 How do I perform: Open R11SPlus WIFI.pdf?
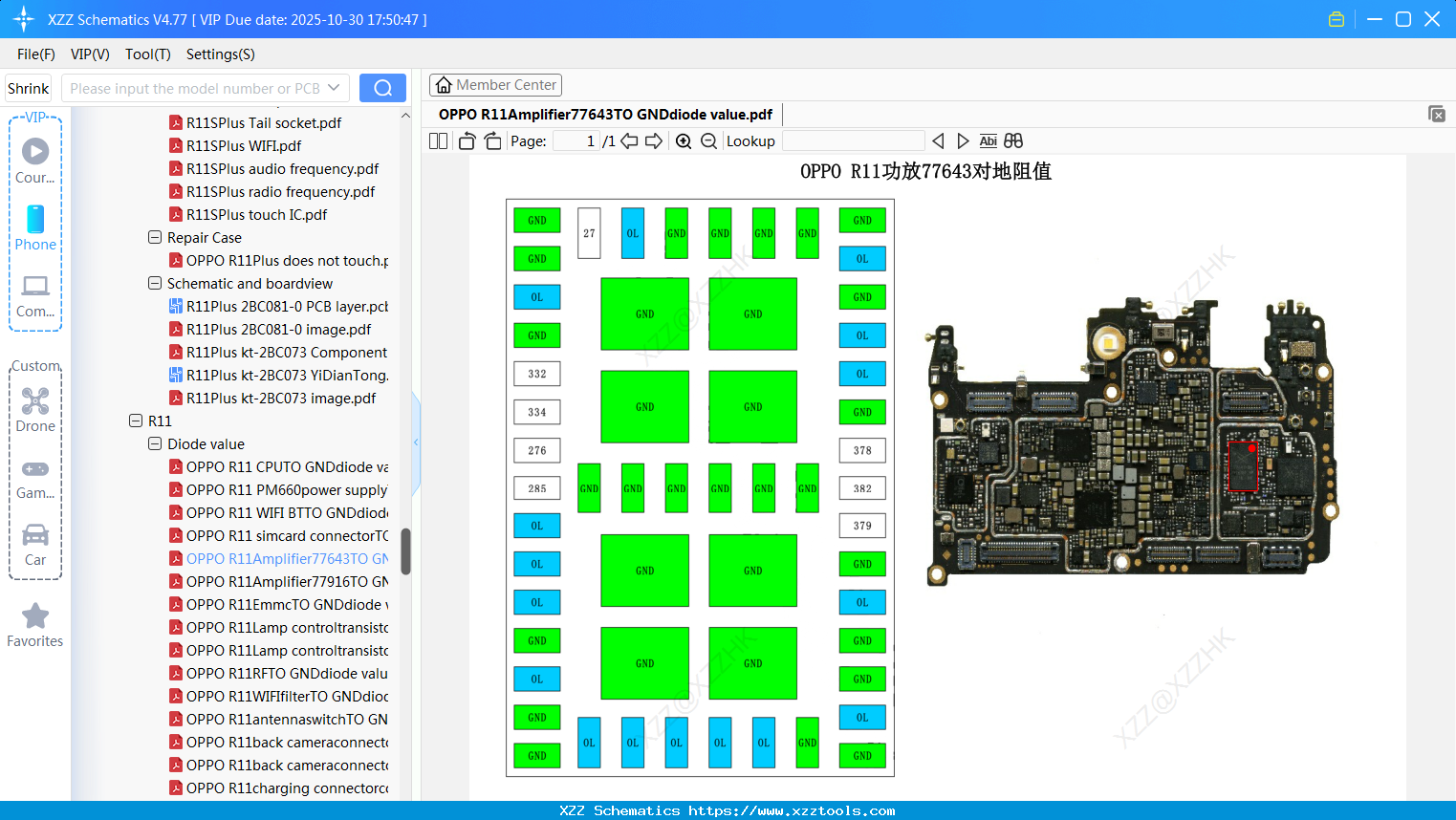coord(244,145)
